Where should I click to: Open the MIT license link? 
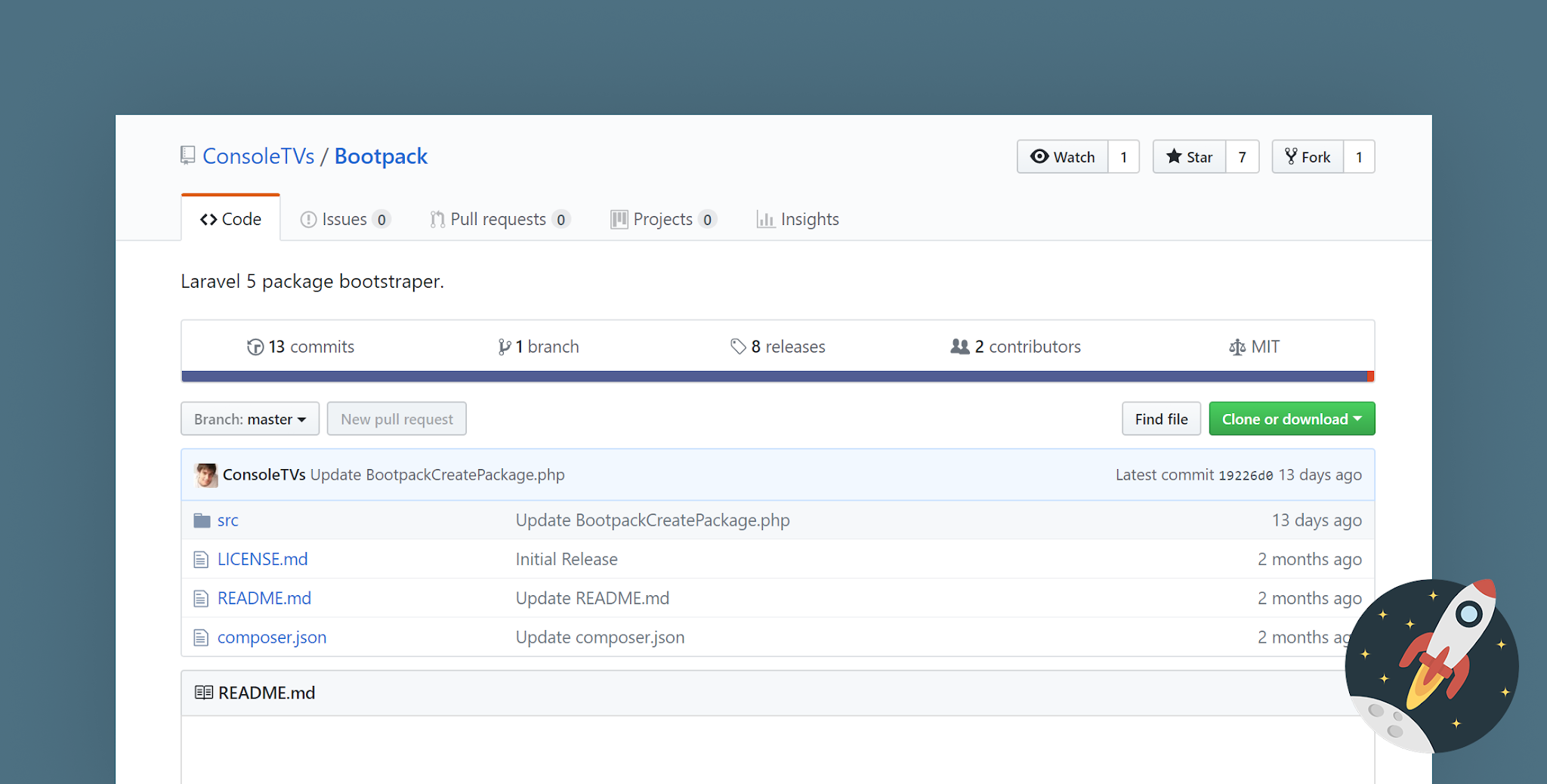(x=1255, y=347)
